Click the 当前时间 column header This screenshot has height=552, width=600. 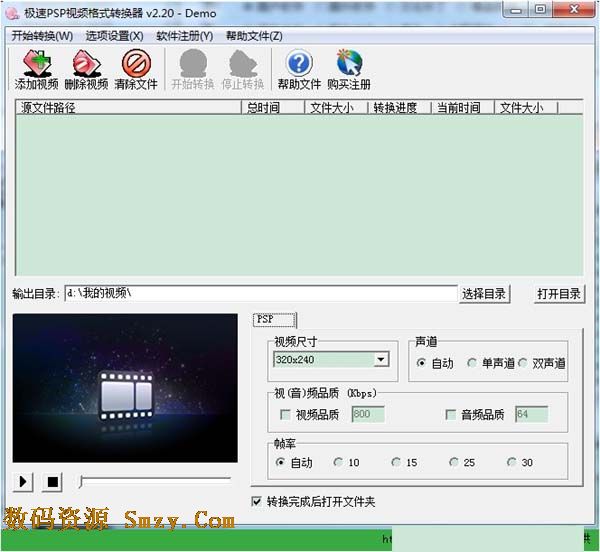[463, 107]
